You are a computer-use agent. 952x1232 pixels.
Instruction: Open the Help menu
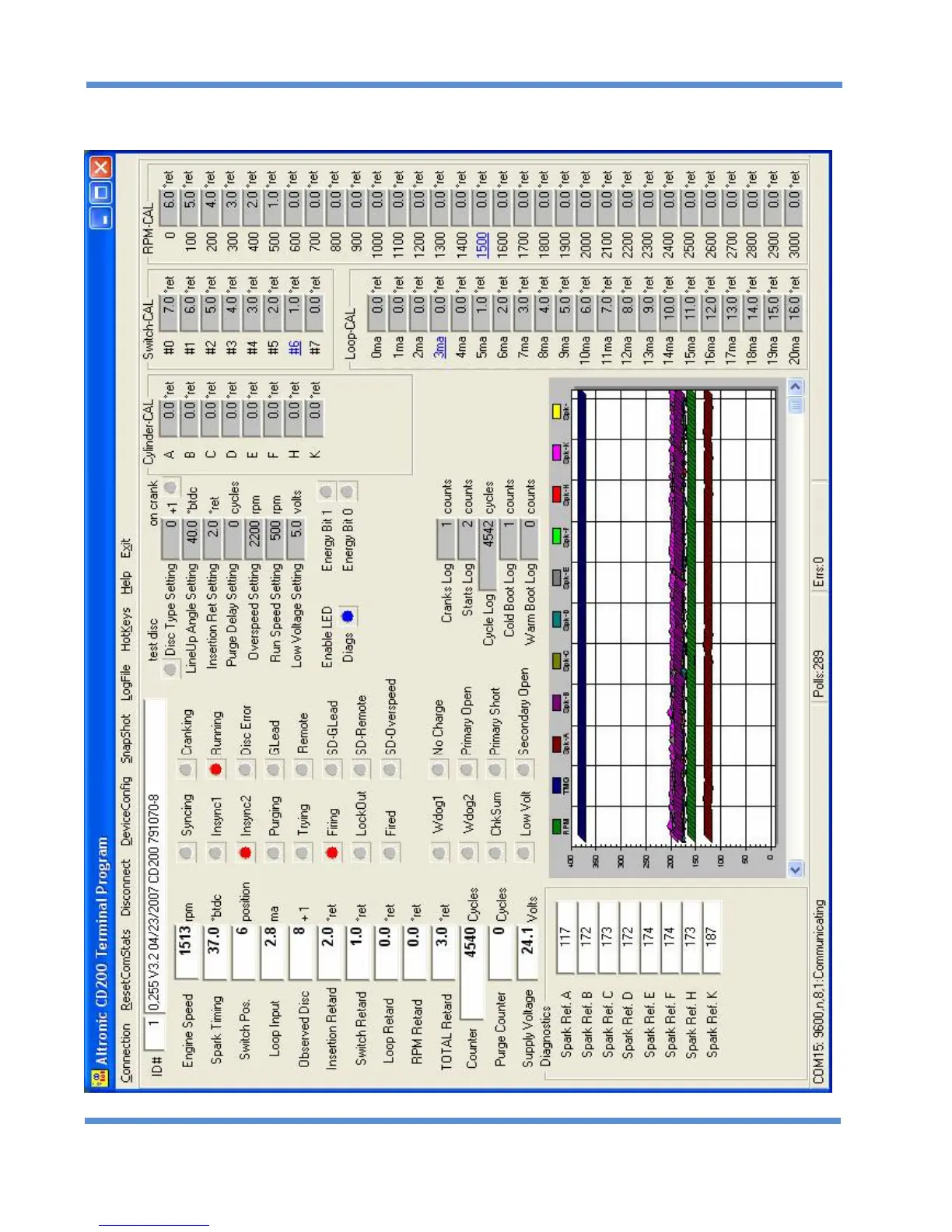coord(126,583)
